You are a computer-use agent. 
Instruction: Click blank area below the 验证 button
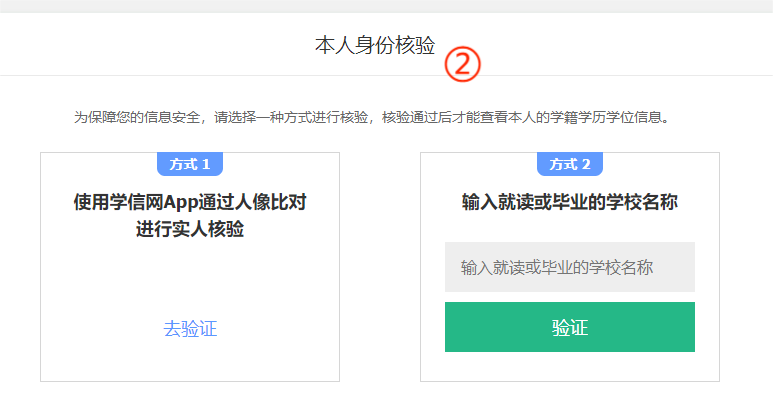point(570,366)
